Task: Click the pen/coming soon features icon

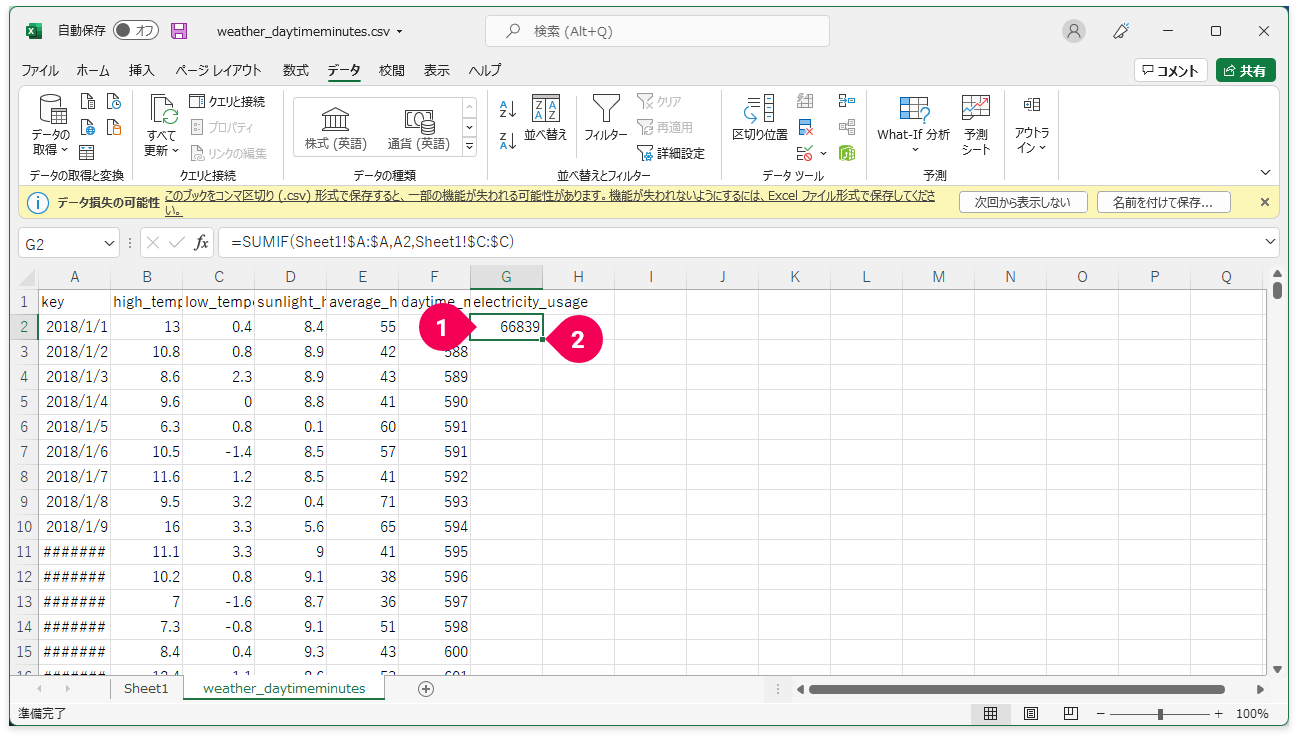Action: coord(1122,31)
